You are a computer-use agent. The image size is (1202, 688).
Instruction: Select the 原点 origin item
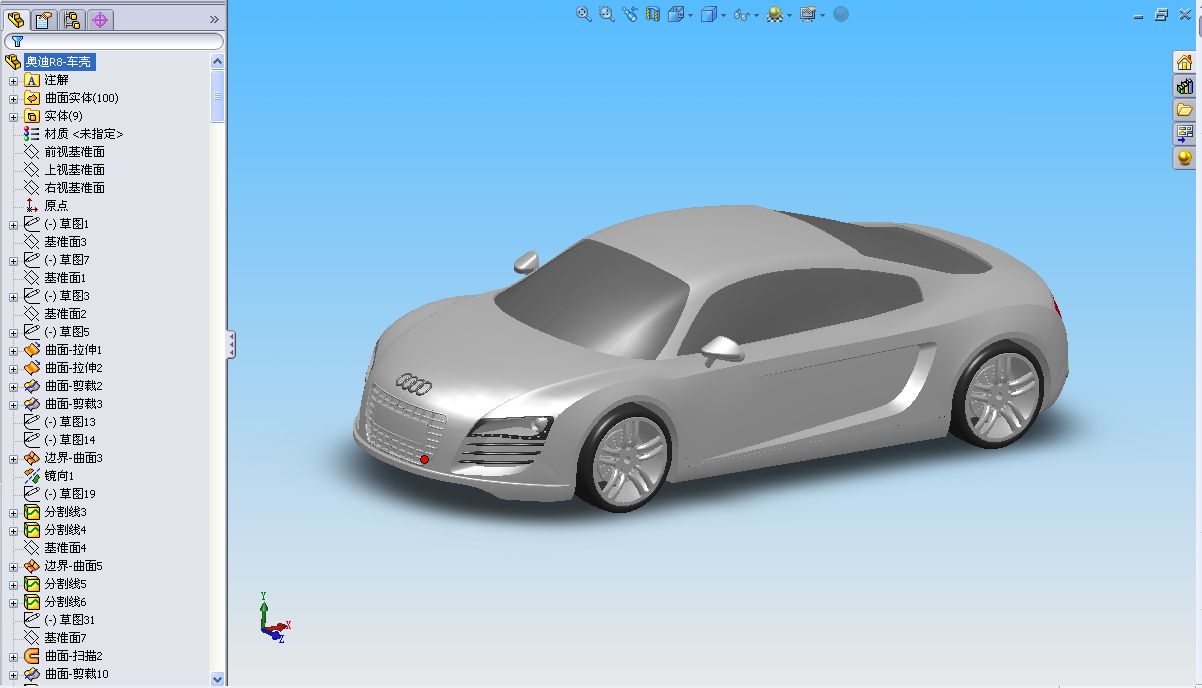coord(56,206)
